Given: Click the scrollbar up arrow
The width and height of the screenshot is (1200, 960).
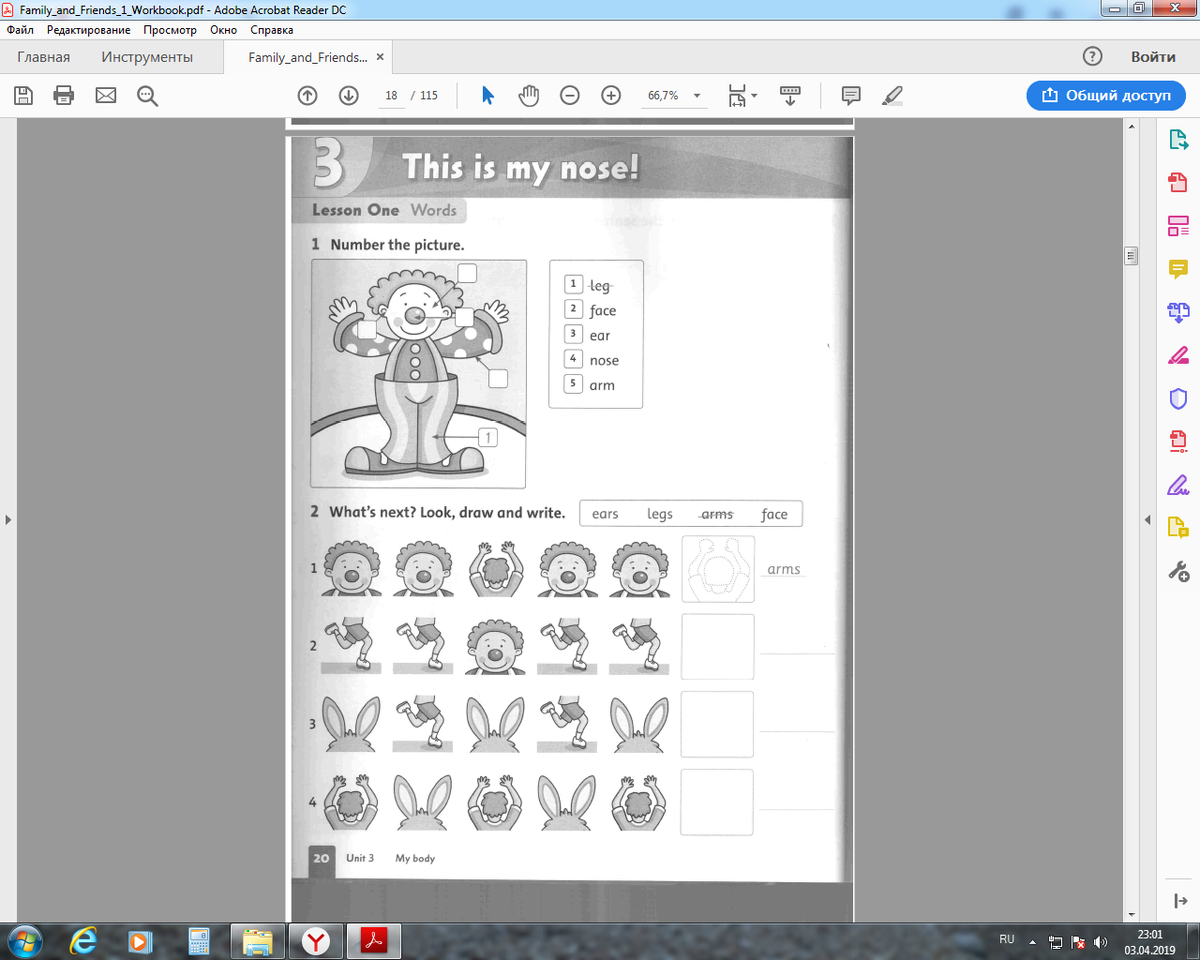Looking at the screenshot, I should pos(1132,127).
